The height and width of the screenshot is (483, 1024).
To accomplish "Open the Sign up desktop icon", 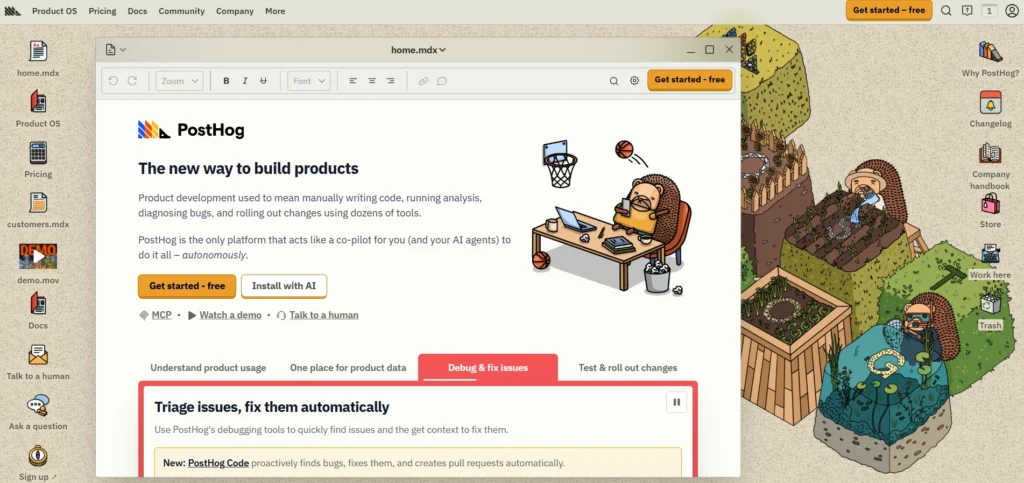I will click(x=38, y=456).
